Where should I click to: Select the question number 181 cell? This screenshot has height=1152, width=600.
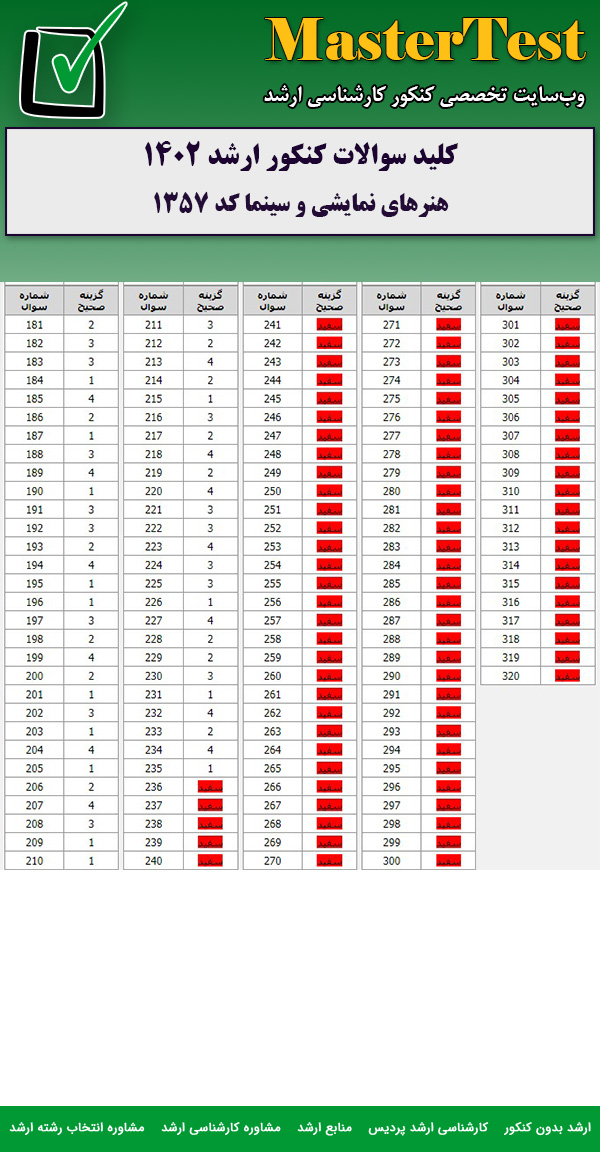coord(34,325)
